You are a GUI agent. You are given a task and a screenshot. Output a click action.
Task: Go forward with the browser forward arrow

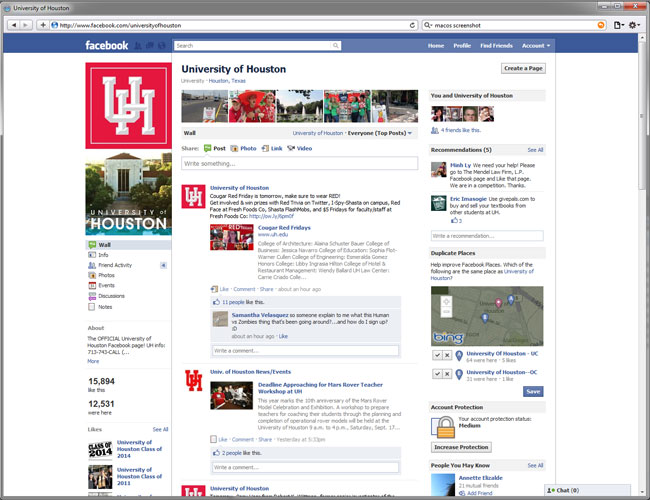tap(25, 25)
